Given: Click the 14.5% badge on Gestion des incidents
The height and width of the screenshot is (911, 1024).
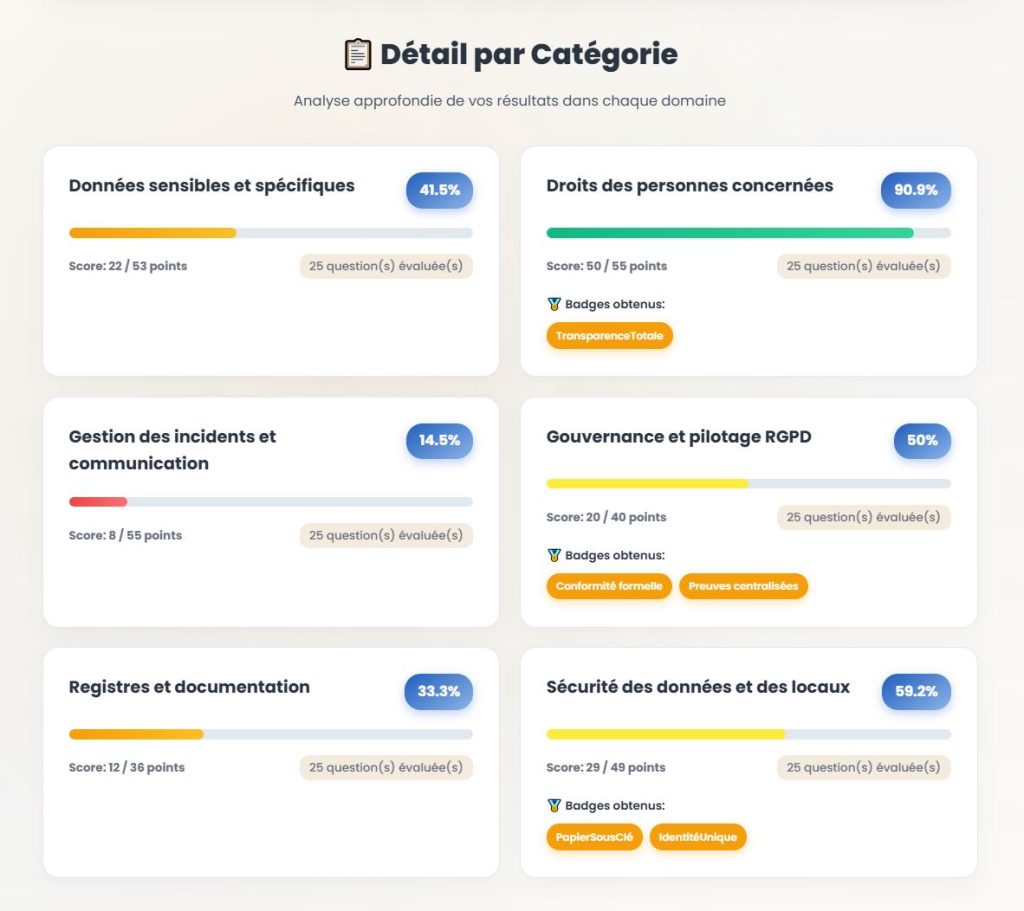Looking at the screenshot, I should tap(438, 440).
